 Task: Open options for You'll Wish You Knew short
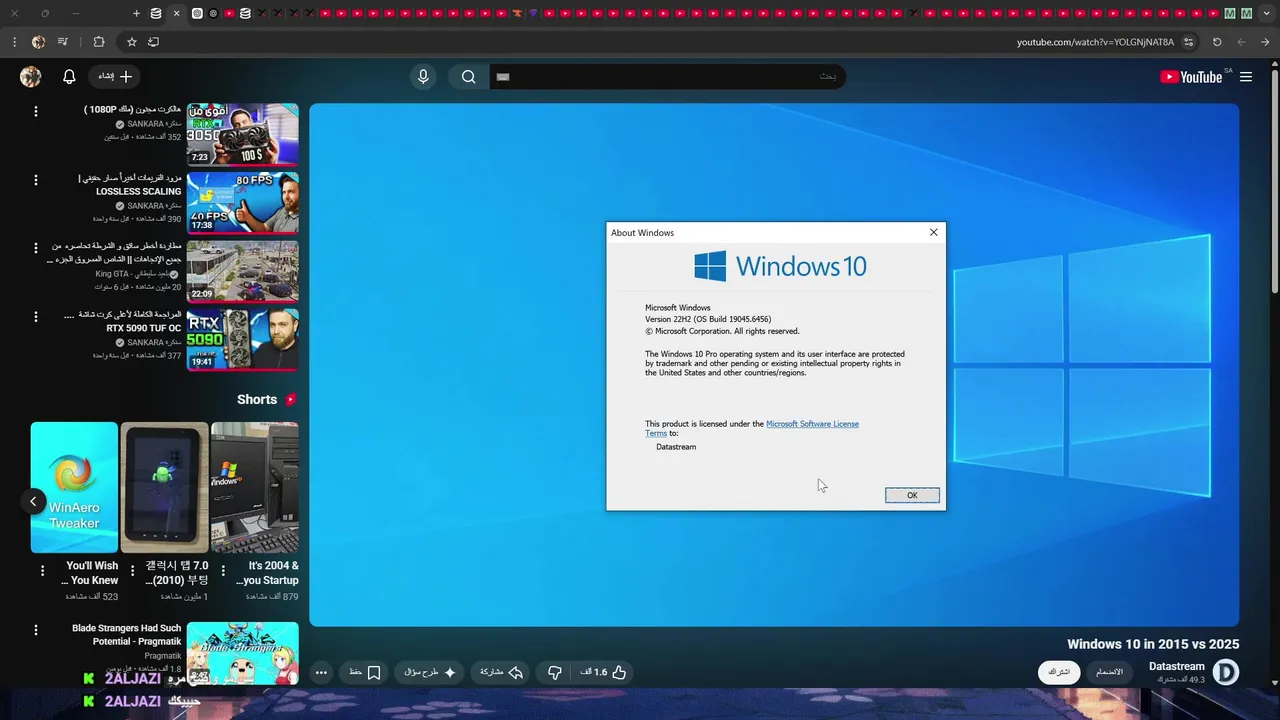(42, 571)
